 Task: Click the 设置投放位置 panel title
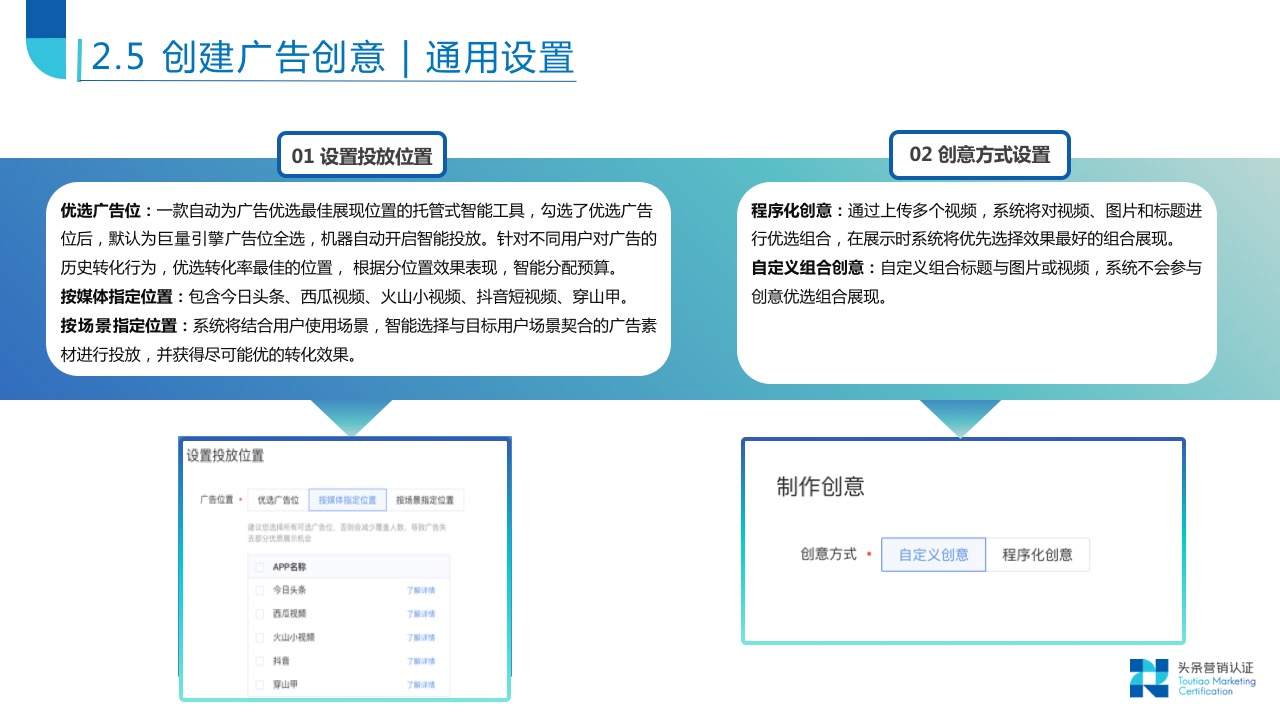point(226,455)
